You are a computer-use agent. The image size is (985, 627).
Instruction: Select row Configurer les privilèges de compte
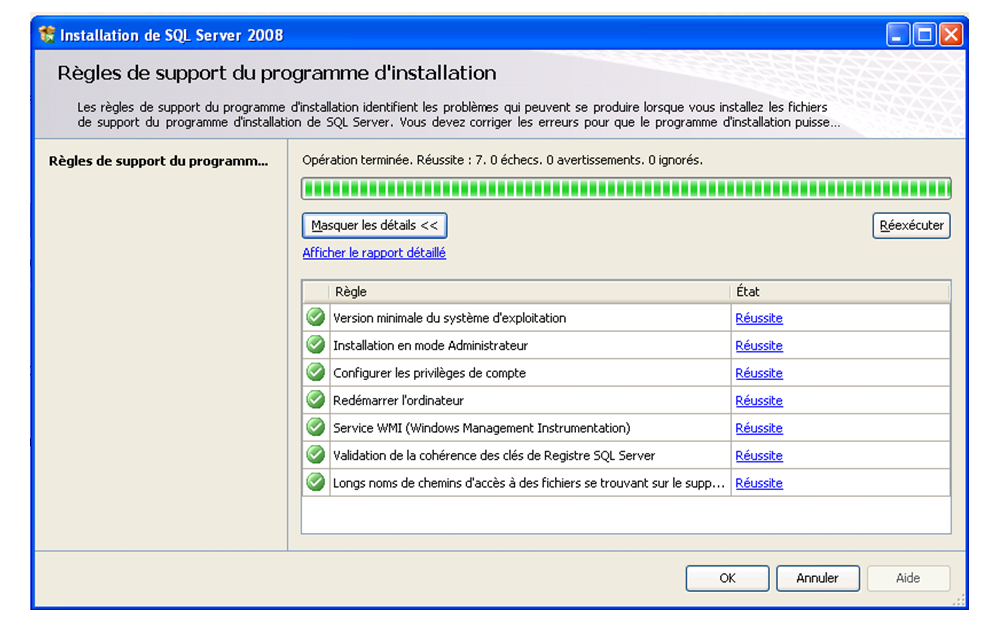(626, 373)
